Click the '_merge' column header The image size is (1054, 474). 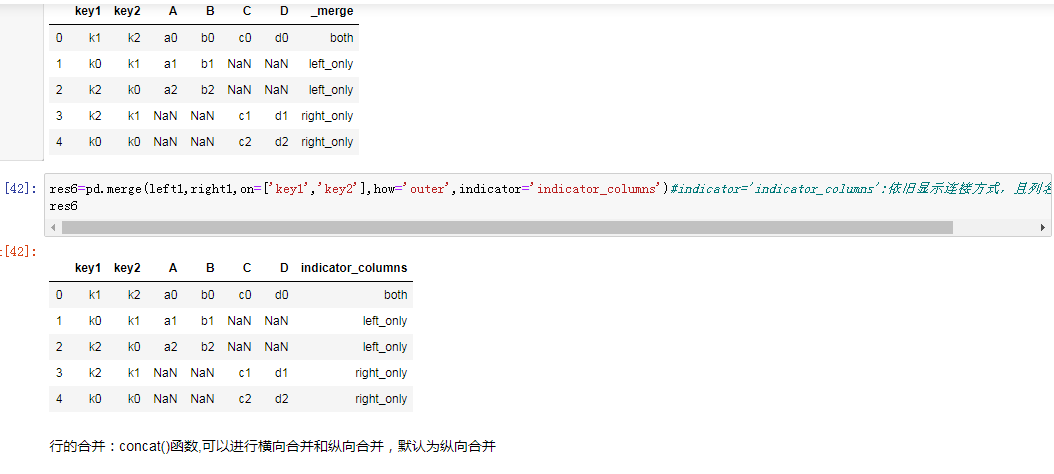coord(332,11)
